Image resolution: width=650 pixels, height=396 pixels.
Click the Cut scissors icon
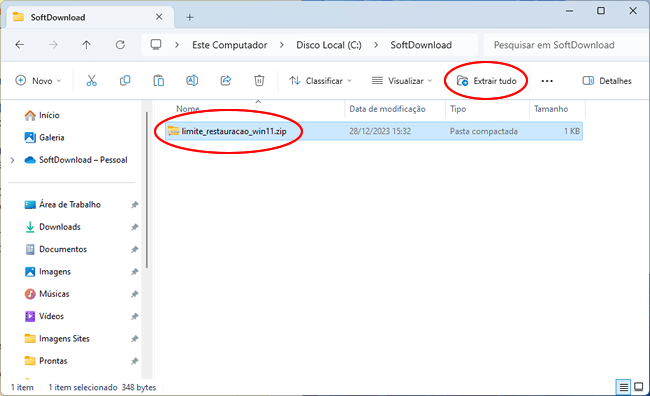91,80
